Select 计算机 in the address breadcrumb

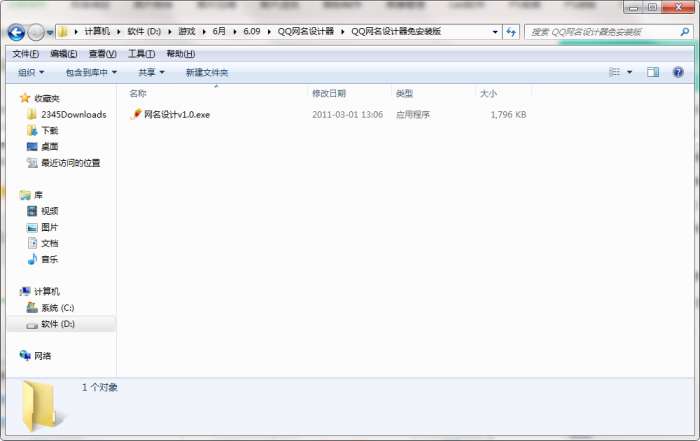coord(97,31)
